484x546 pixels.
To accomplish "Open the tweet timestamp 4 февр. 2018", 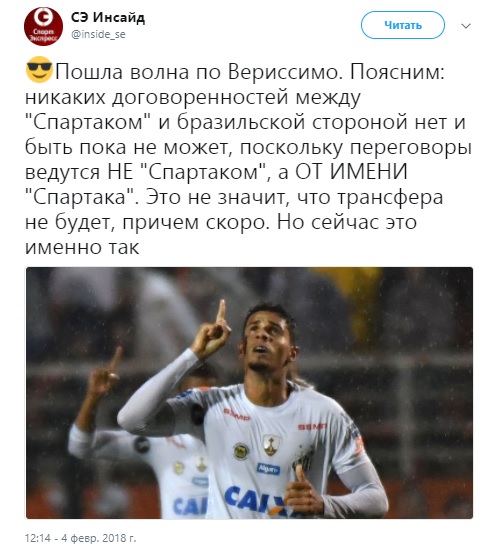I will (x=80, y=538).
